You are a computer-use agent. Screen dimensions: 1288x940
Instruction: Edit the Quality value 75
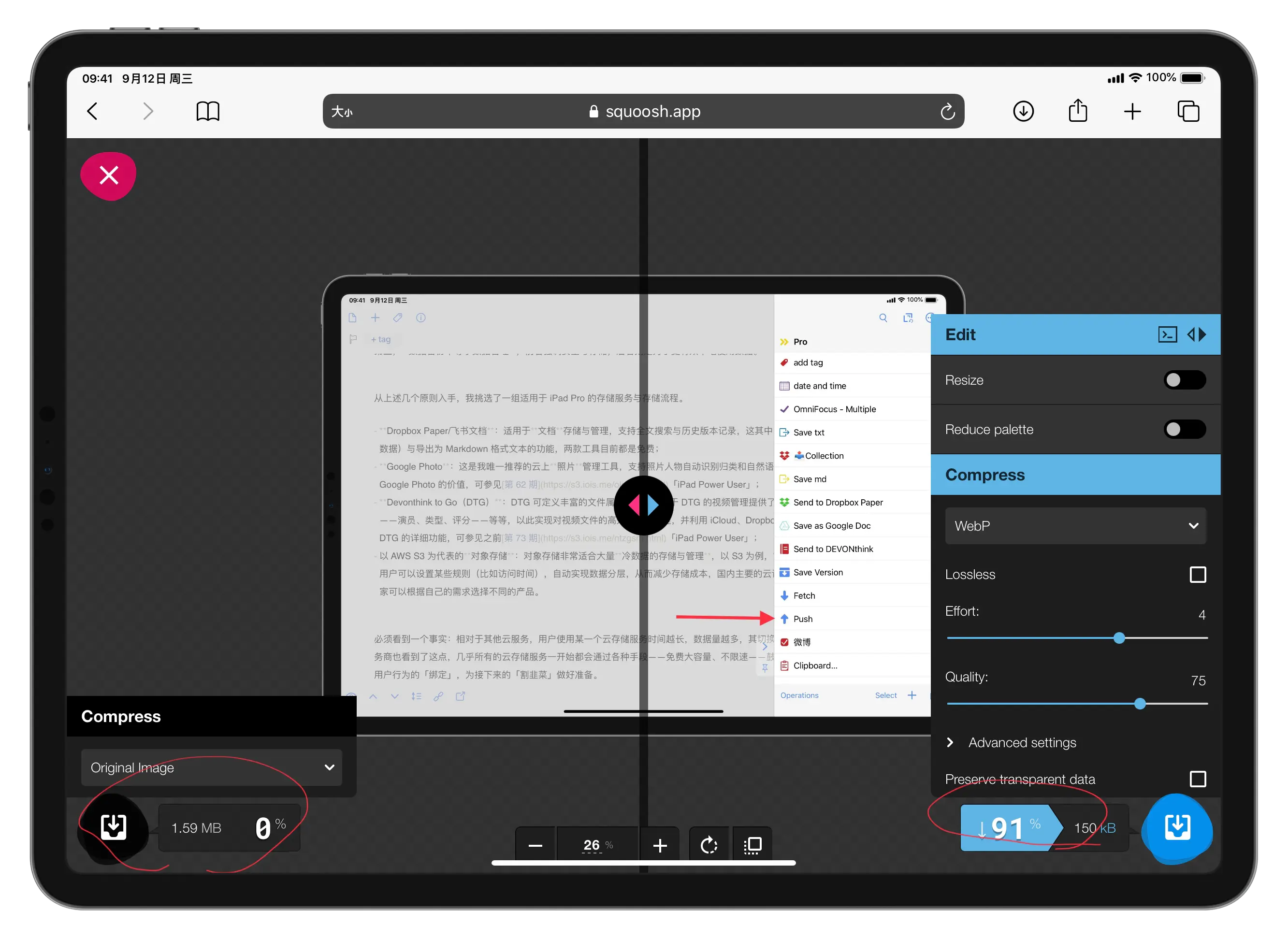point(1198,680)
